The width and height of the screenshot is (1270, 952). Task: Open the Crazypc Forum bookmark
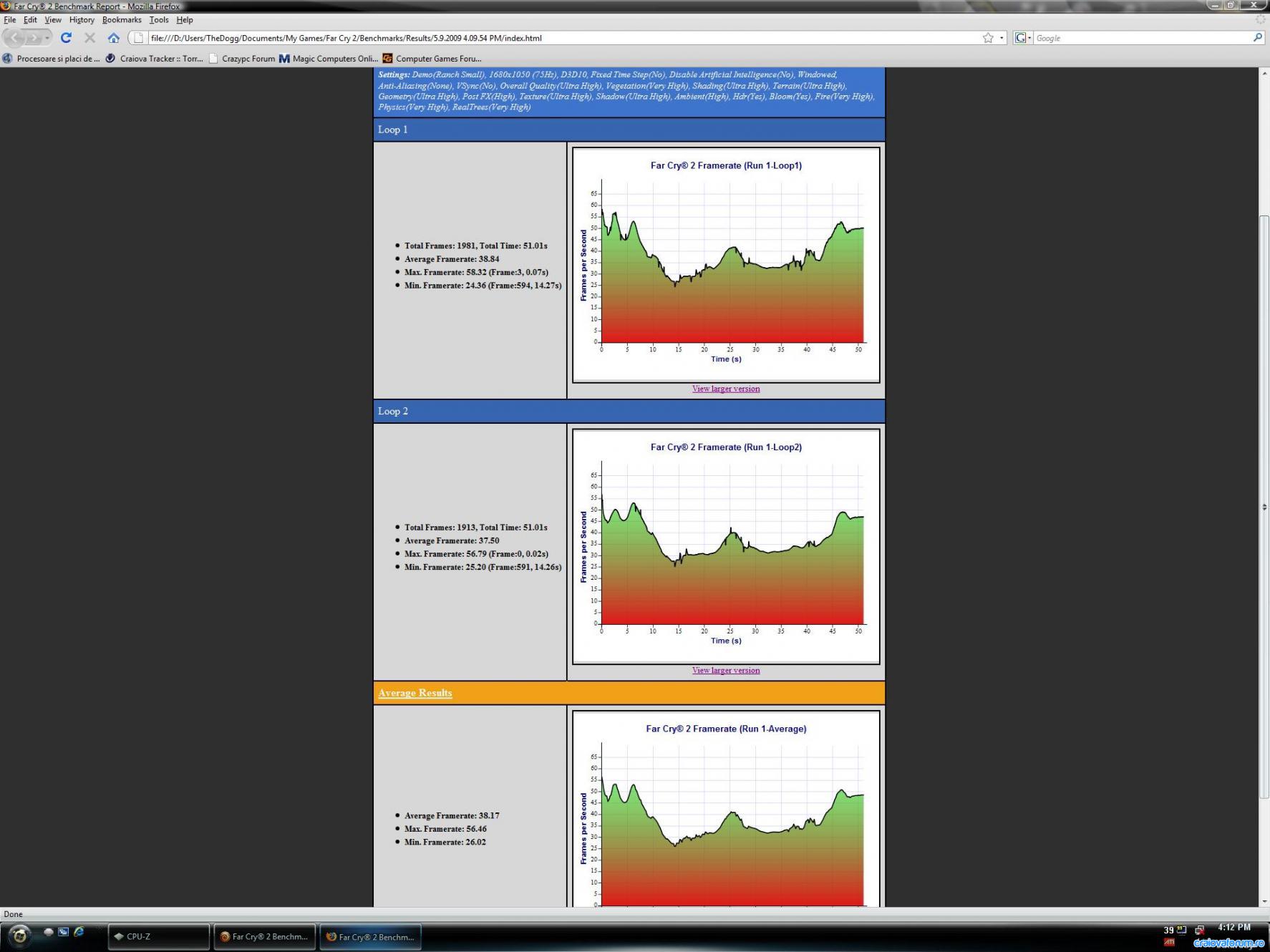(241, 59)
